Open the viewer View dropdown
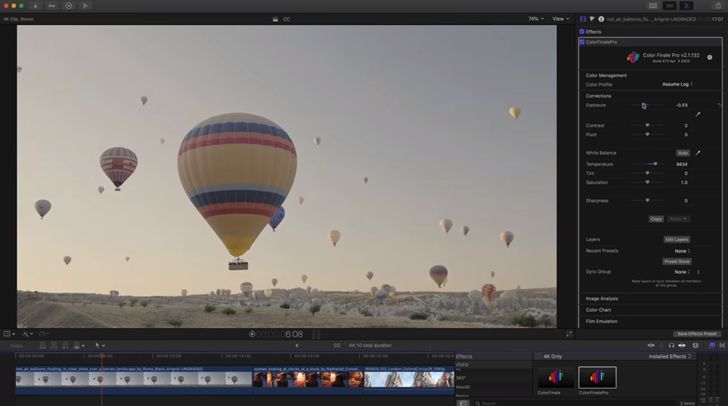 [560, 19]
